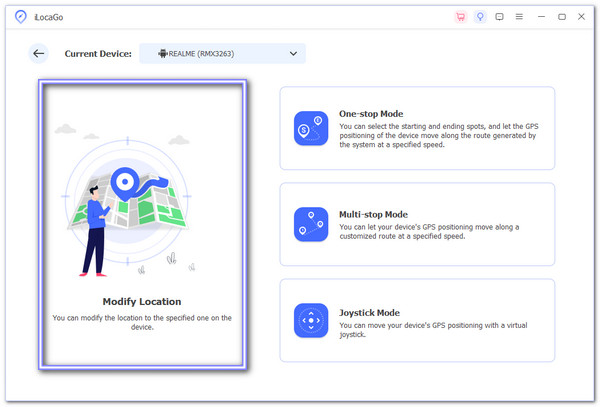Click the key registration icon in the title bar
This screenshot has width=600, height=407.
click(480, 17)
